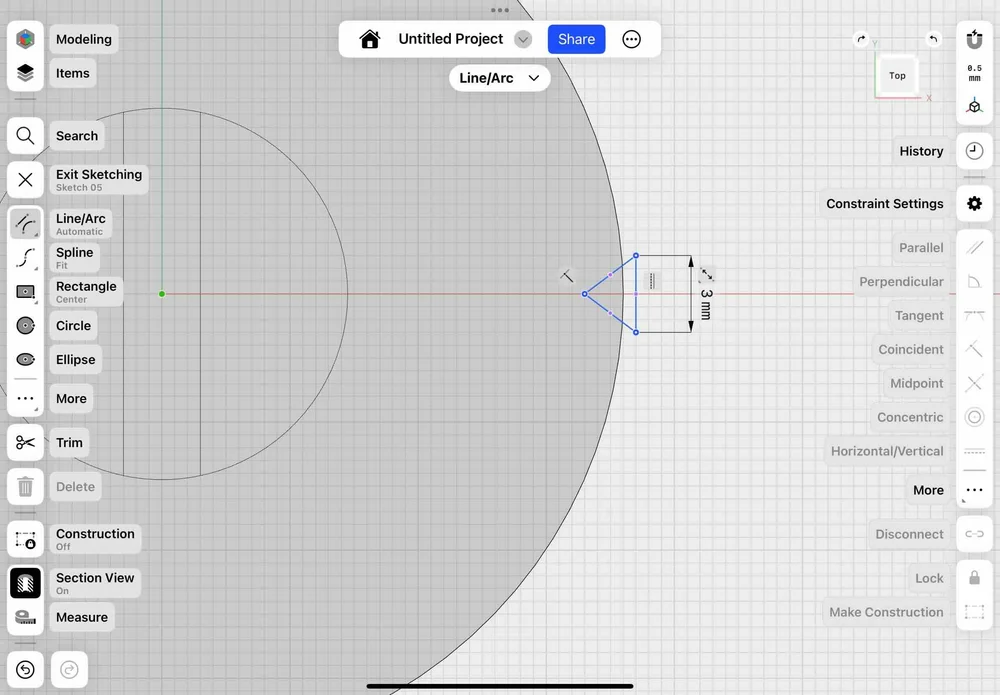Click the Items label
The image size is (1000, 695).
coord(73,73)
